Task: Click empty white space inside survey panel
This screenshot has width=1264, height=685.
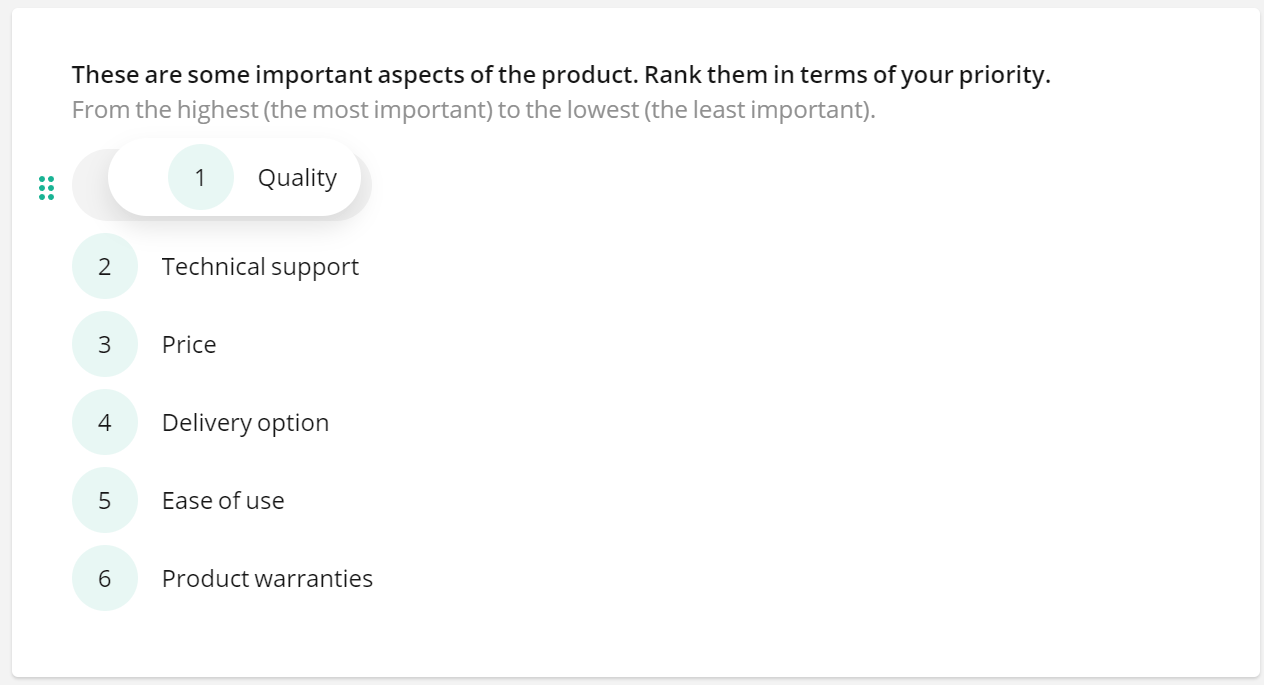Action: point(800,400)
